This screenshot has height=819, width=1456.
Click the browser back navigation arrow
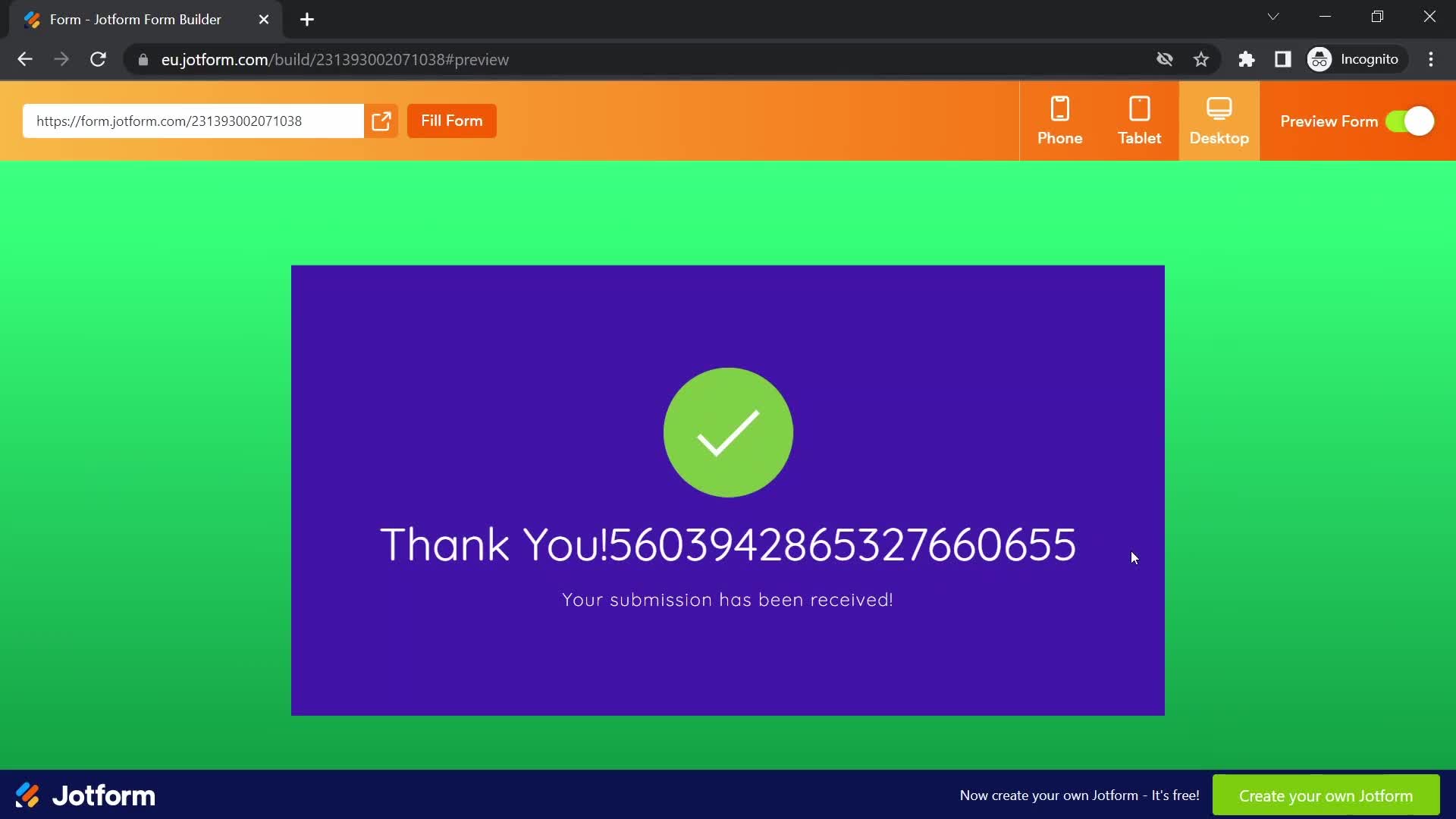click(x=24, y=60)
